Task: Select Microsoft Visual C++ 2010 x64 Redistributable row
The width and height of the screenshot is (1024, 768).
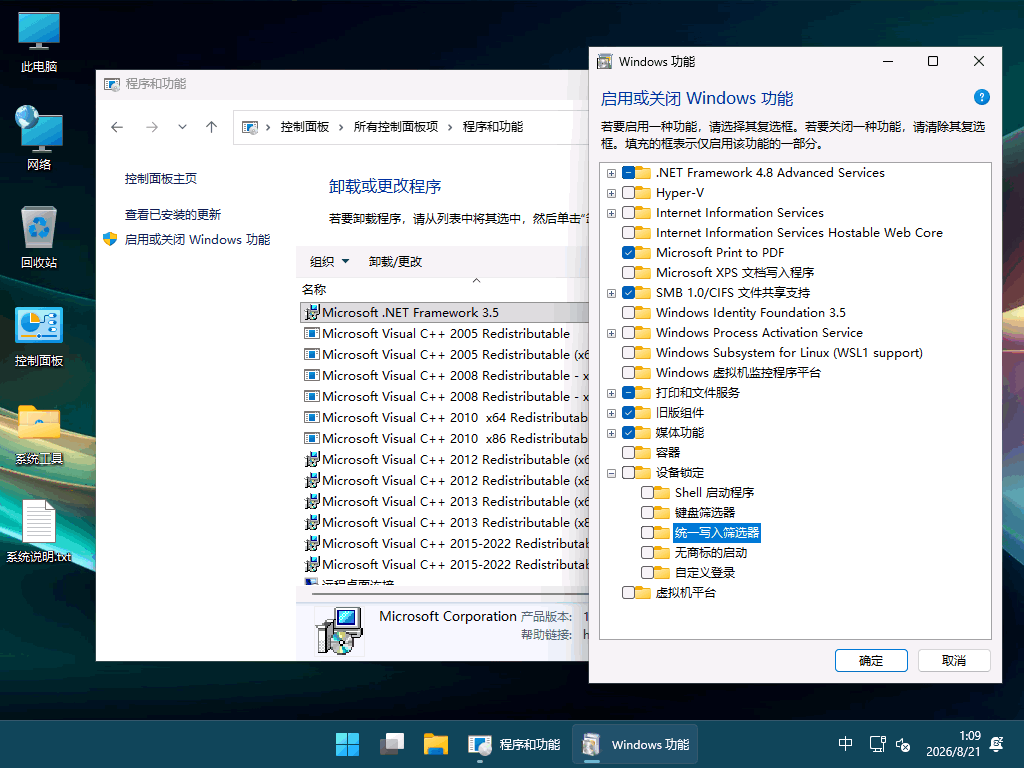Action: tap(445, 417)
